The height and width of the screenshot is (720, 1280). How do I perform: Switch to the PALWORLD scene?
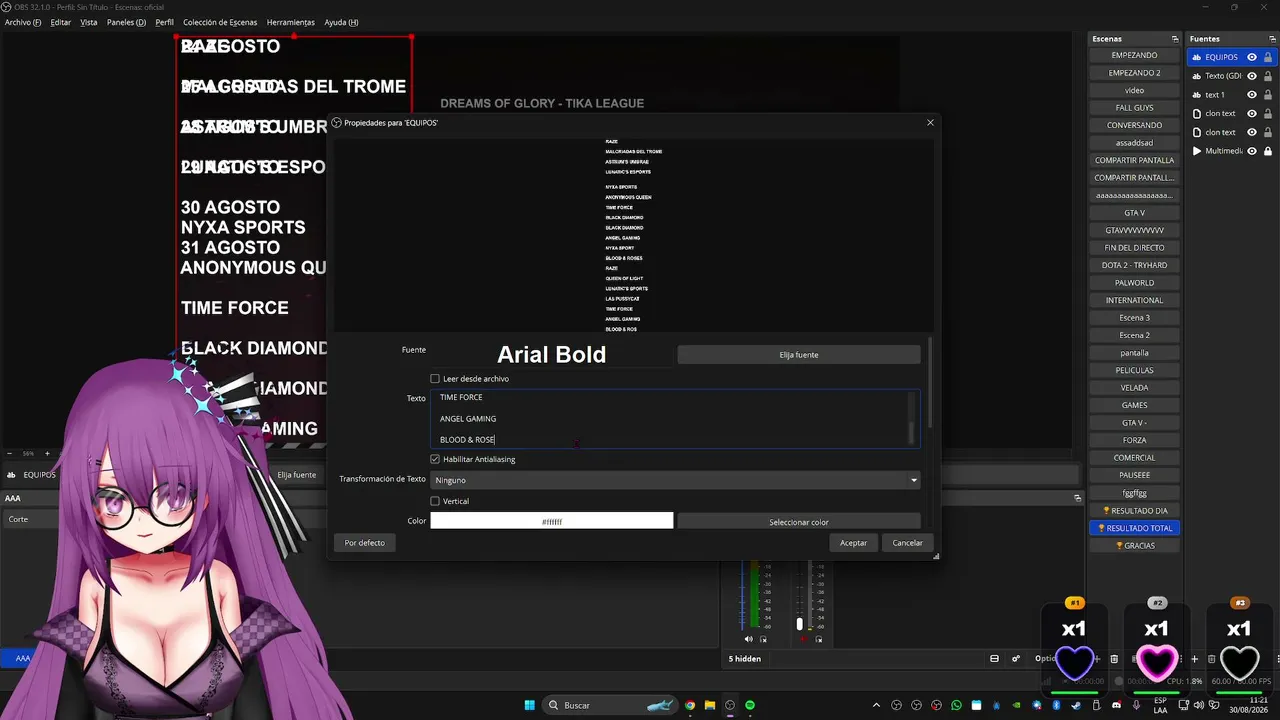pyautogui.click(x=1134, y=283)
